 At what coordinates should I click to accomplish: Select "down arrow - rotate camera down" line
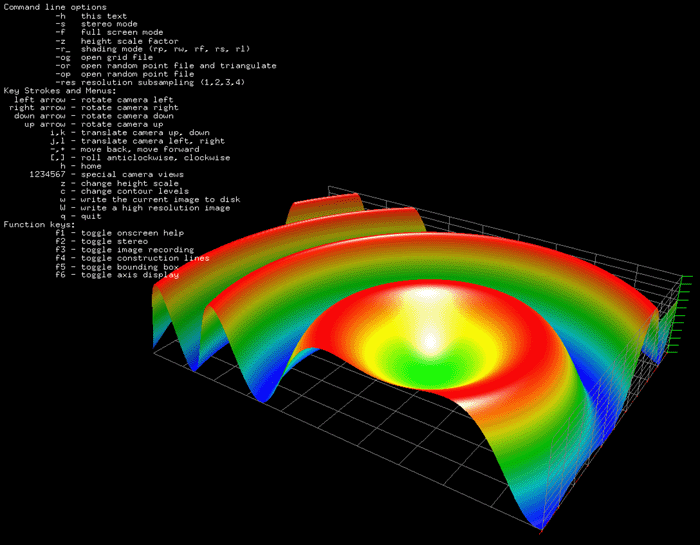(x=94, y=116)
